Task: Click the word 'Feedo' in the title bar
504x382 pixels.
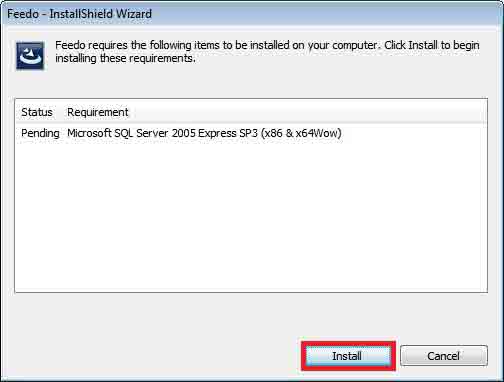Action: pyautogui.click(x=23, y=14)
